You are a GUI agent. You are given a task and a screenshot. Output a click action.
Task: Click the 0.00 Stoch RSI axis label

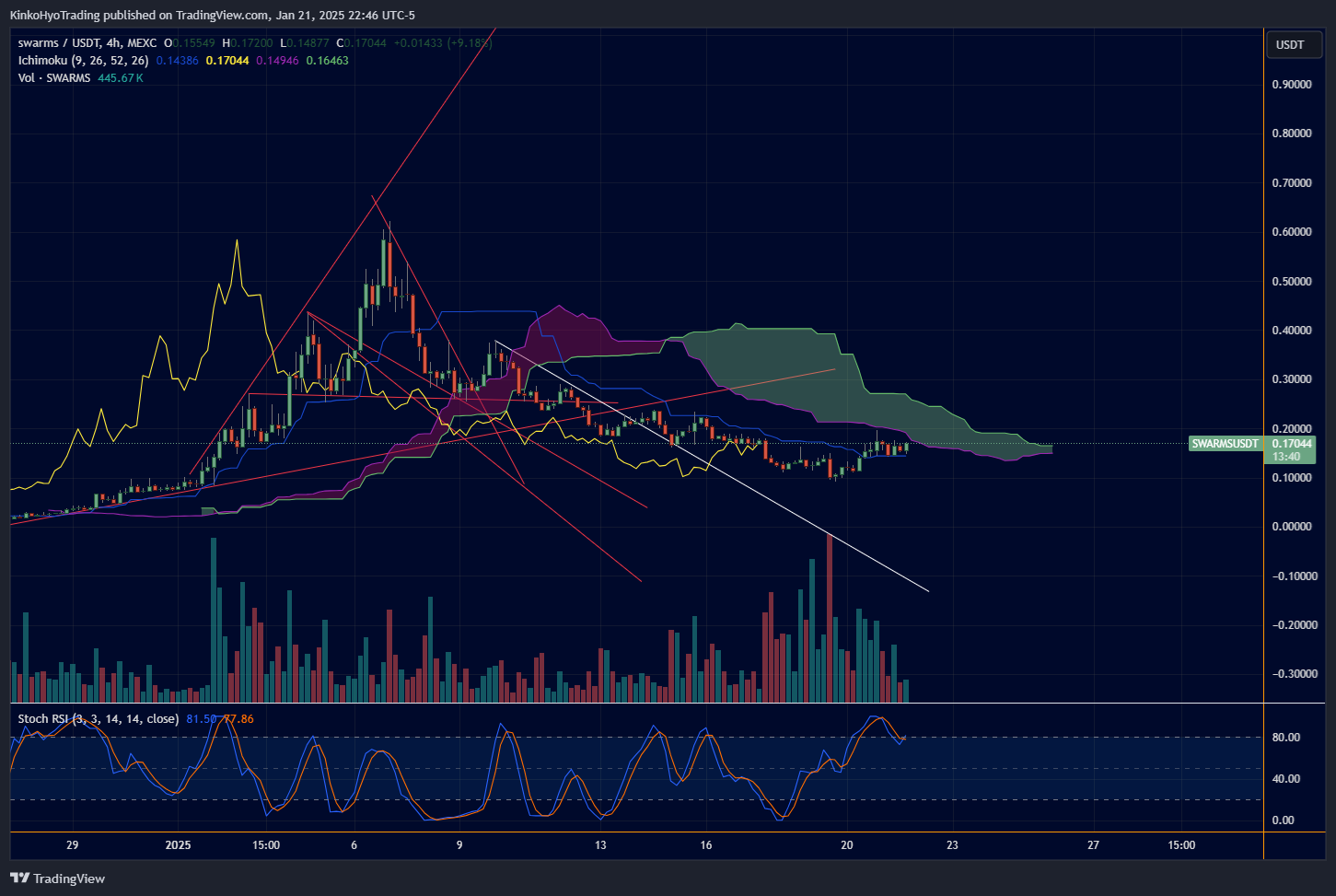[x=1283, y=820]
